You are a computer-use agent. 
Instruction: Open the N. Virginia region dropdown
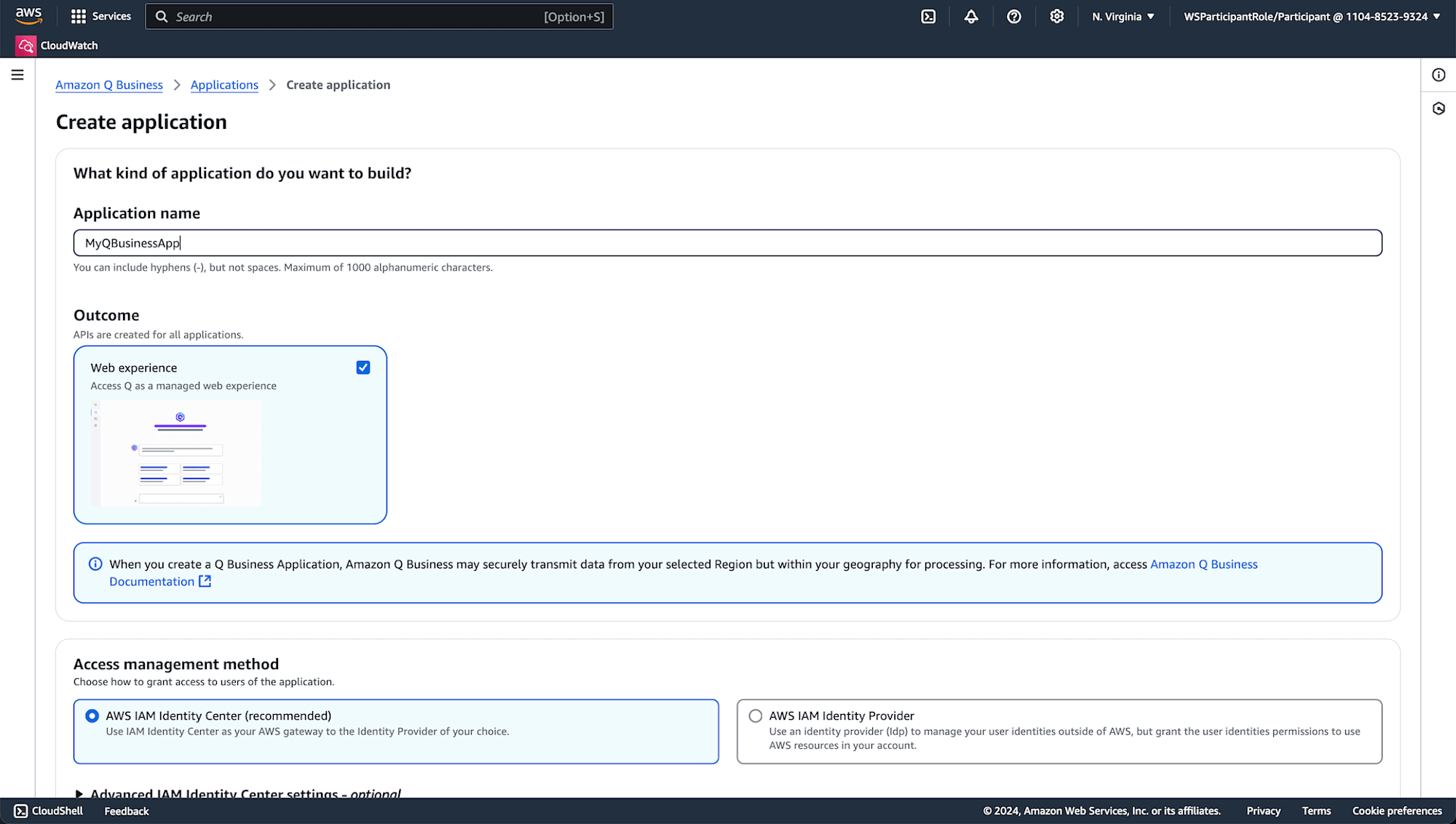[x=1121, y=16]
